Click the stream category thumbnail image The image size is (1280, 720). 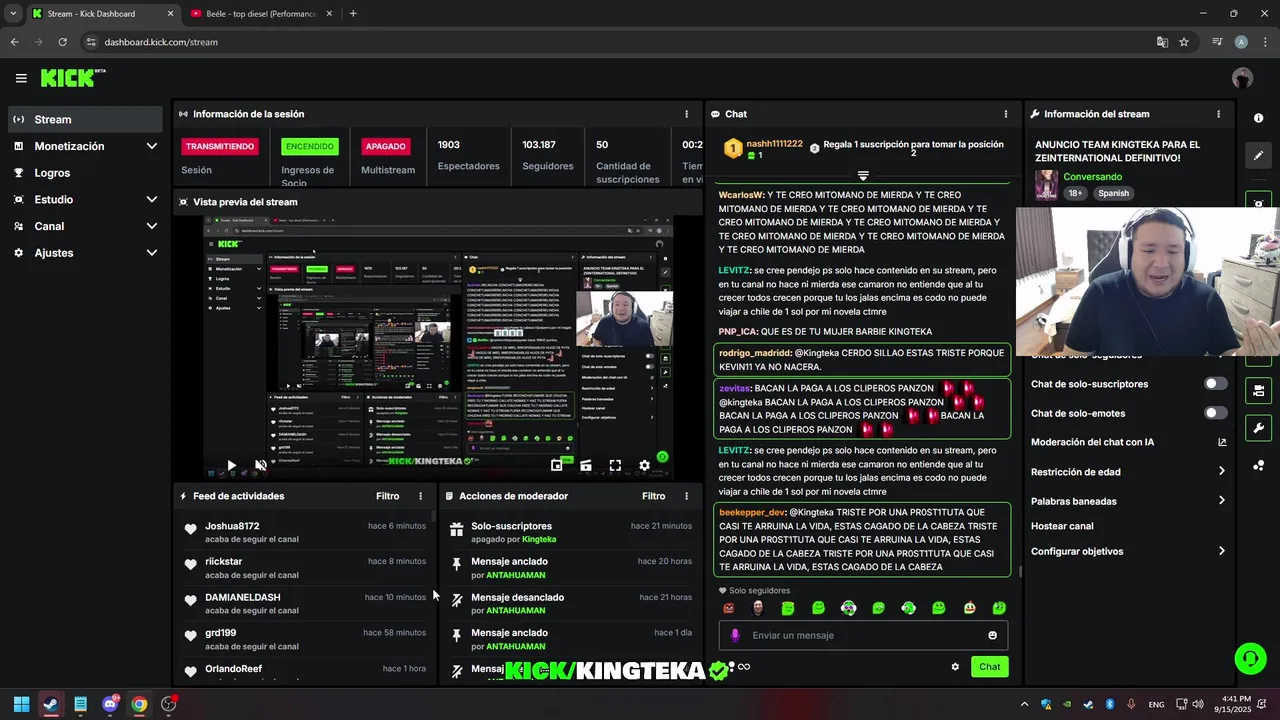(x=1046, y=185)
